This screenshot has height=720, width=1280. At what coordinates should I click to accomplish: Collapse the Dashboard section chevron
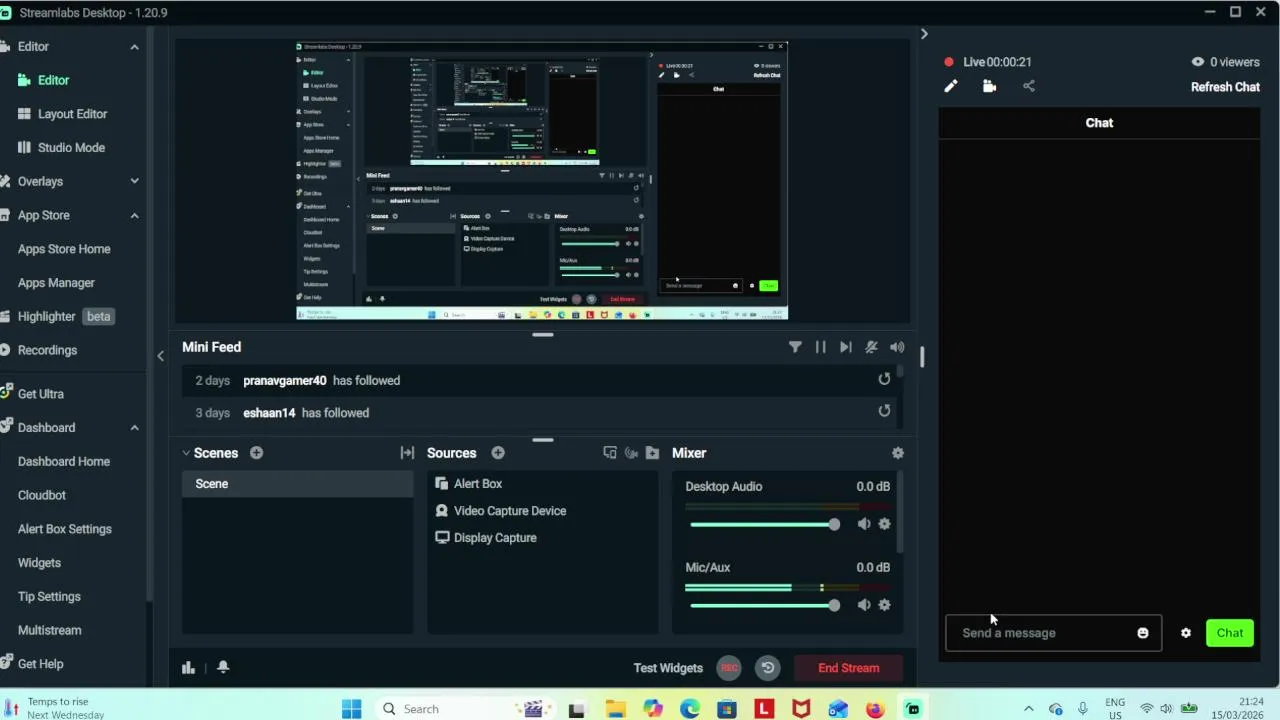click(x=134, y=428)
